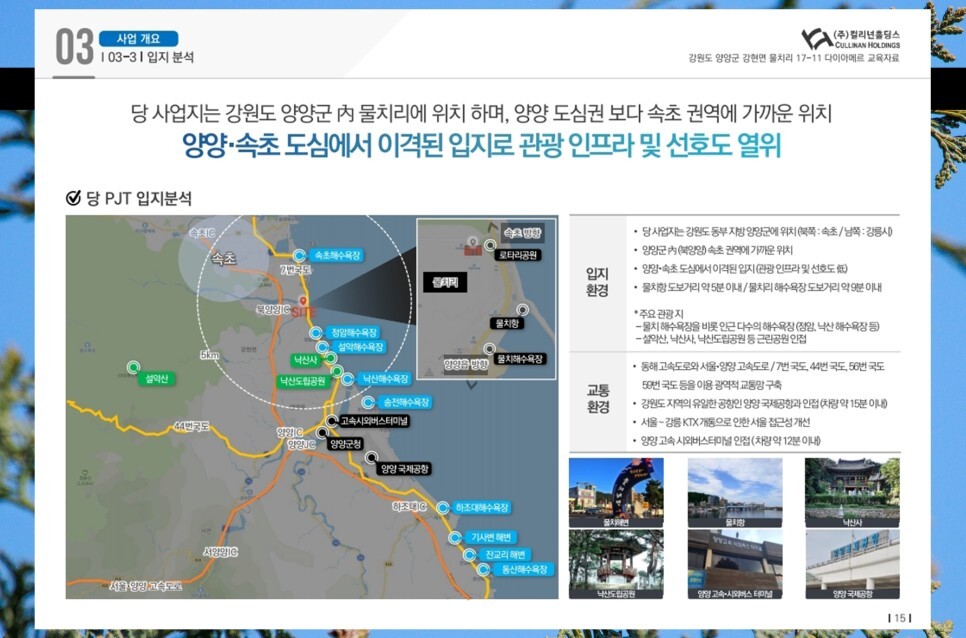The height and width of the screenshot is (638, 966).
Task: Open the 양양 고속·시외버스 터미널 photo thumbnail
Action: coord(735,564)
